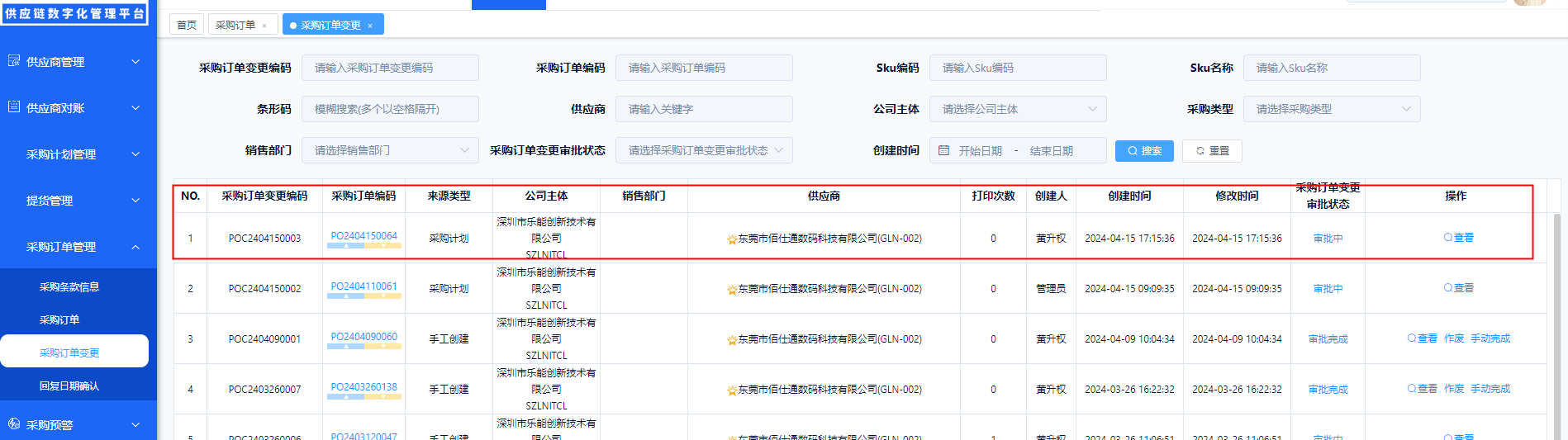Image resolution: width=1568 pixels, height=440 pixels.
Task: Click the 采购订单变更编码 input field
Action: click(389, 68)
